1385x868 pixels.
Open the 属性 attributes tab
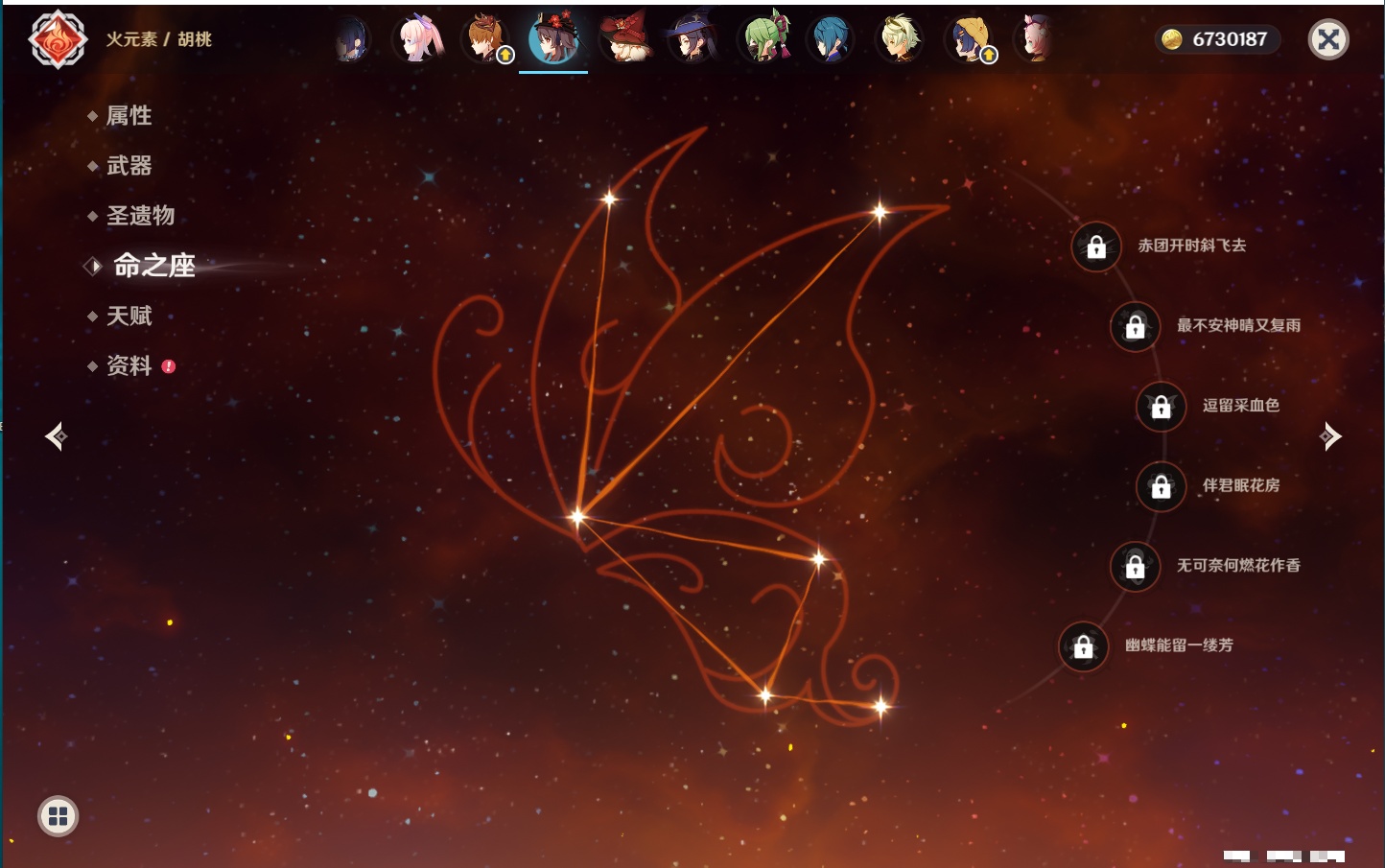(129, 116)
